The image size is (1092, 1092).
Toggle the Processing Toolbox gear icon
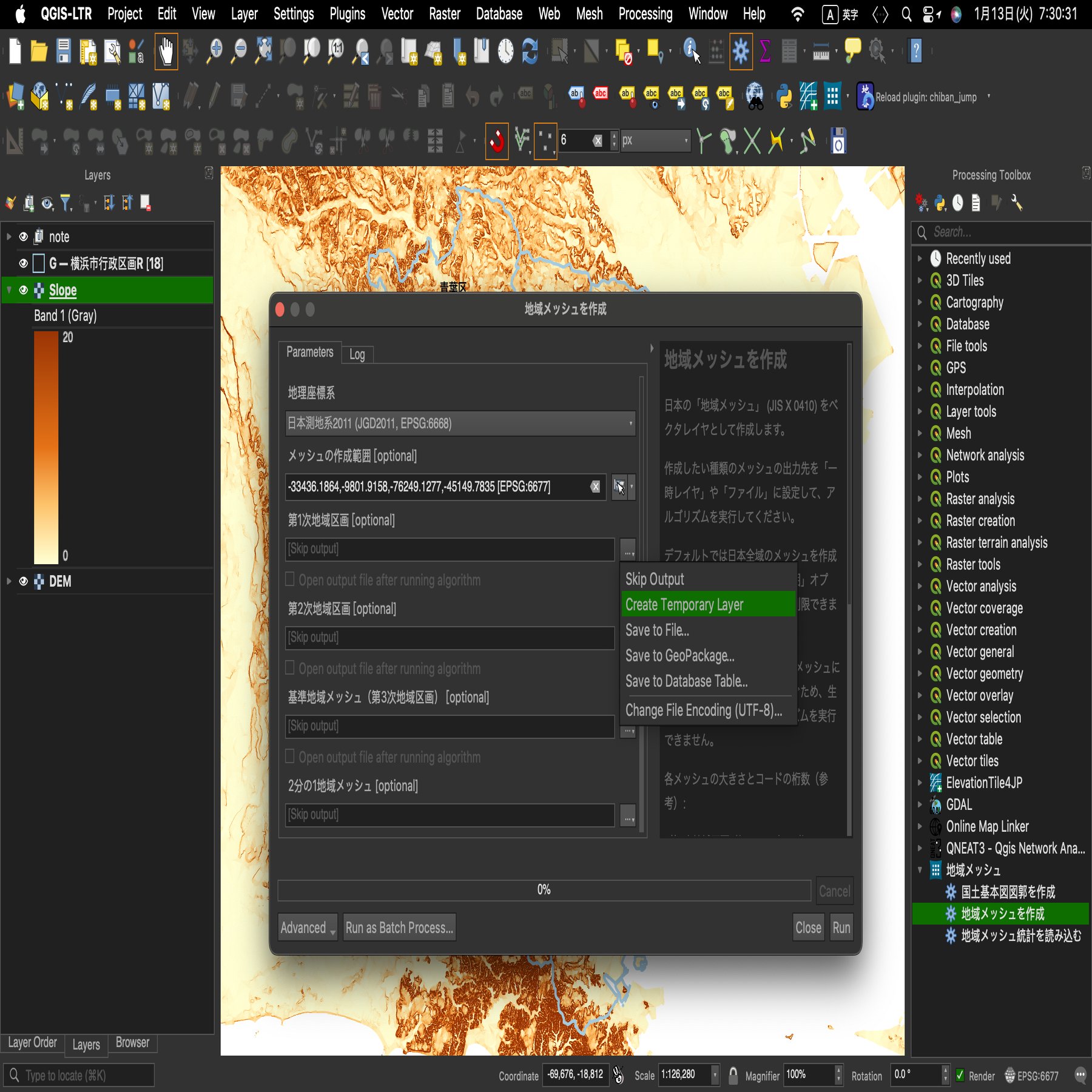741,51
